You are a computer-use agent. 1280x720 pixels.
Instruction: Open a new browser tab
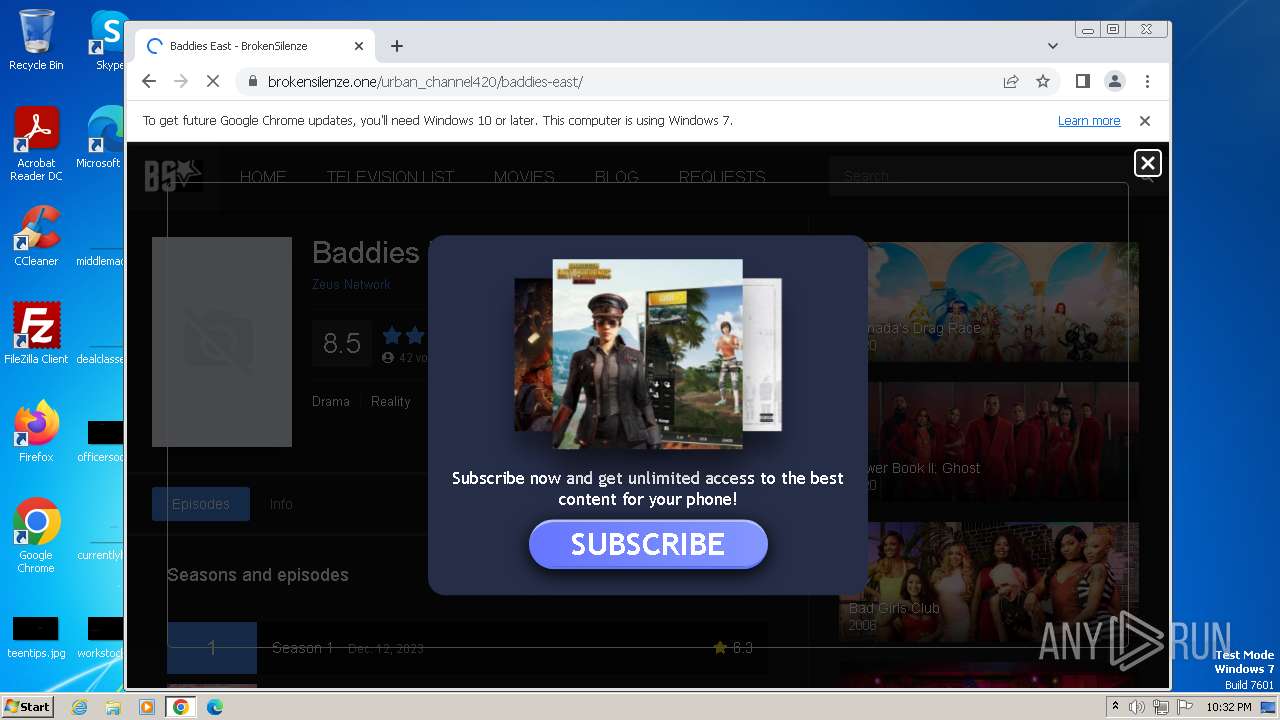[x=397, y=46]
